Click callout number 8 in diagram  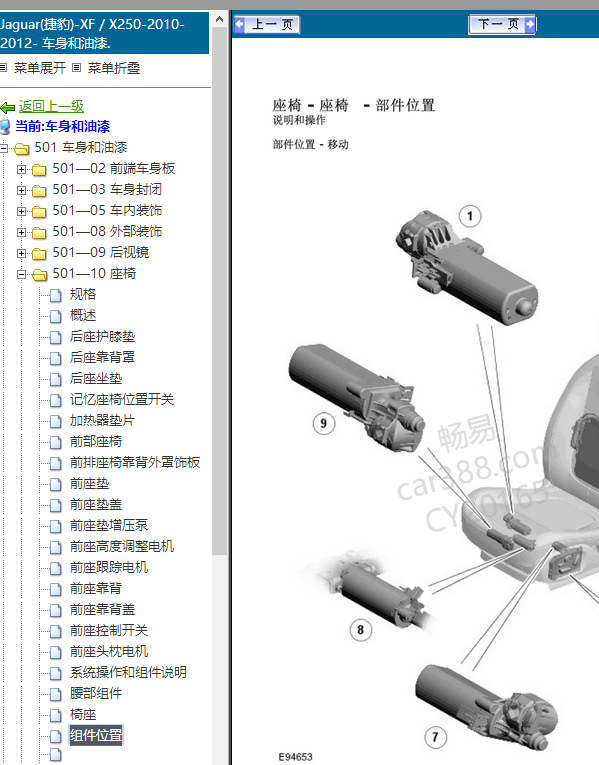(x=360, y=630)
